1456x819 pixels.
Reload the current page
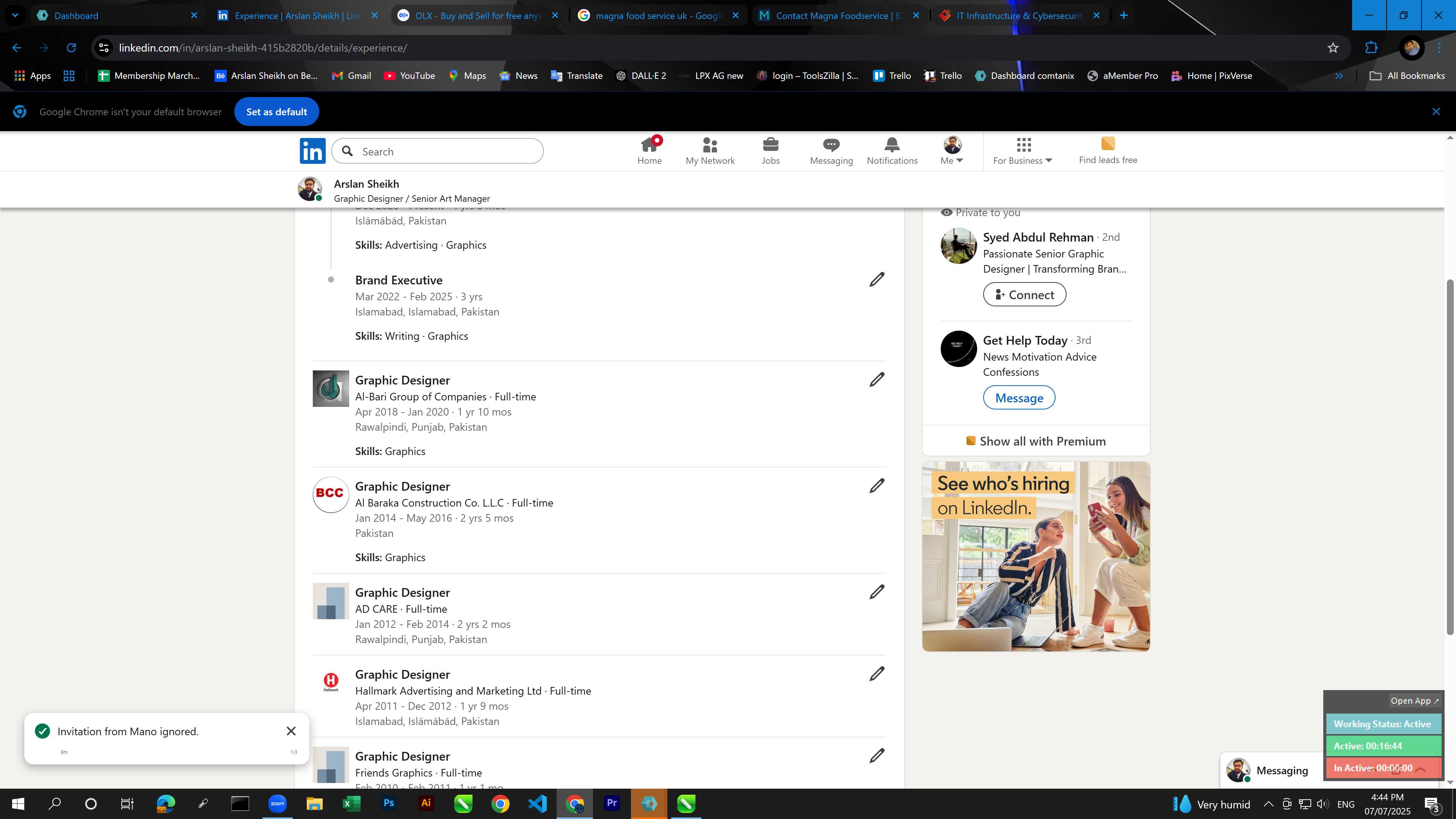(71, 48)
